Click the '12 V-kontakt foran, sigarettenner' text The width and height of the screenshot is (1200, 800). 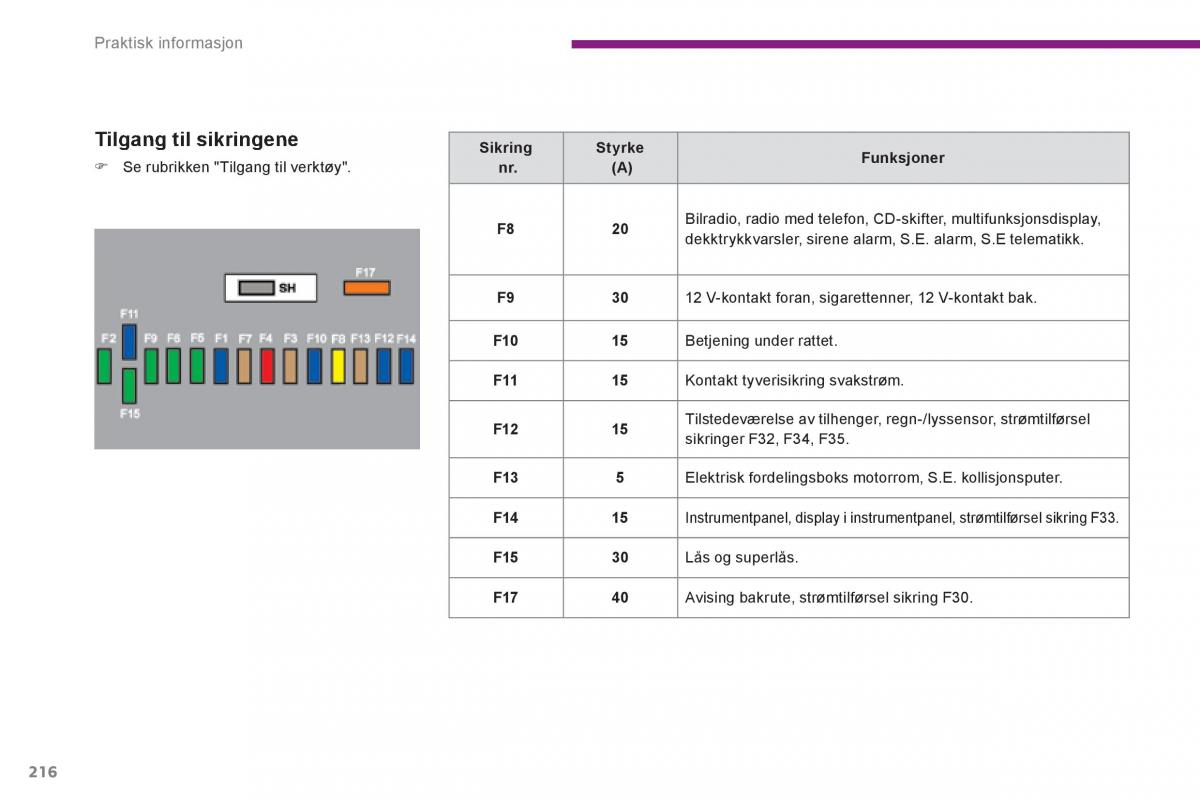(x=861, y=298)
